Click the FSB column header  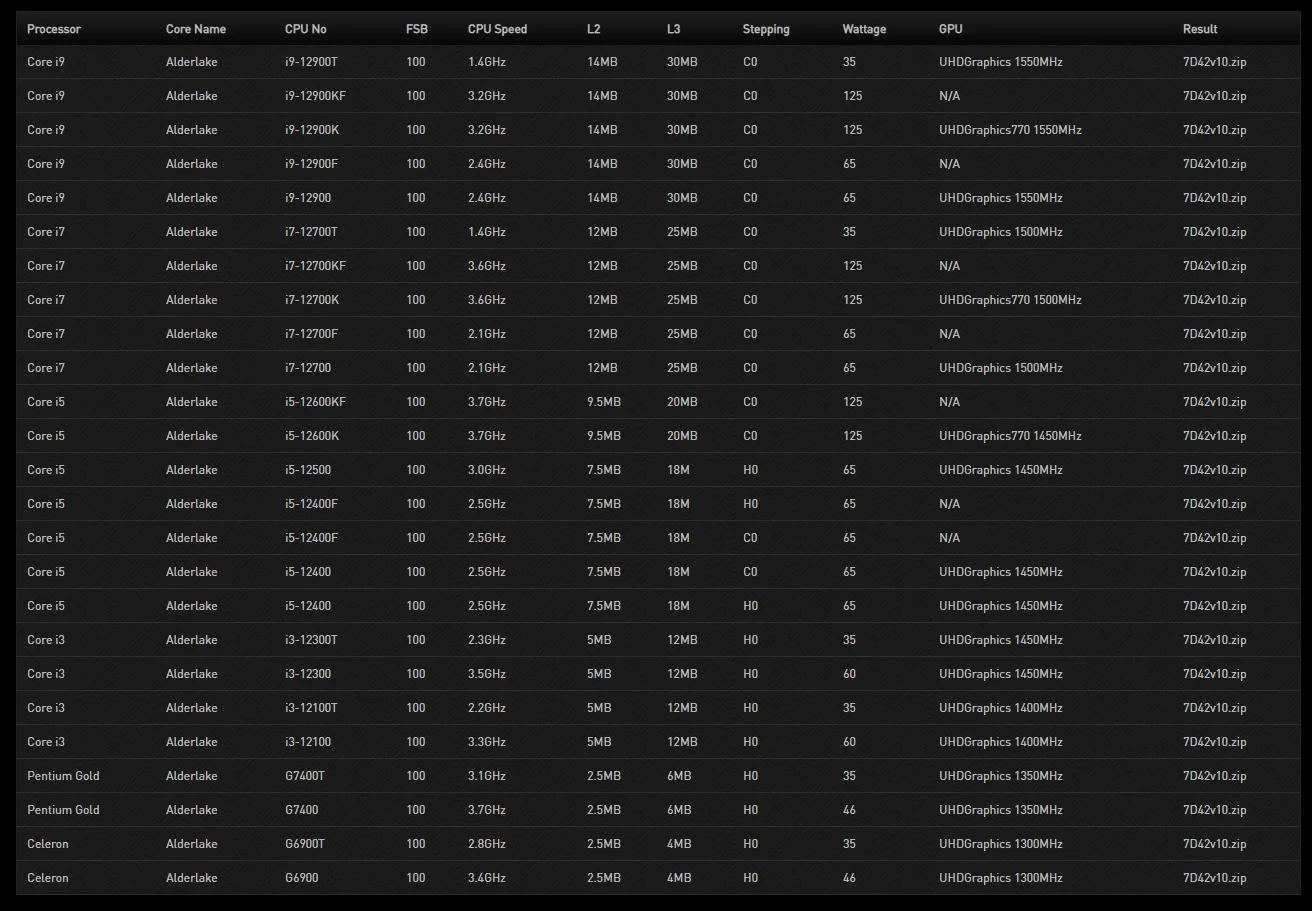417,29
